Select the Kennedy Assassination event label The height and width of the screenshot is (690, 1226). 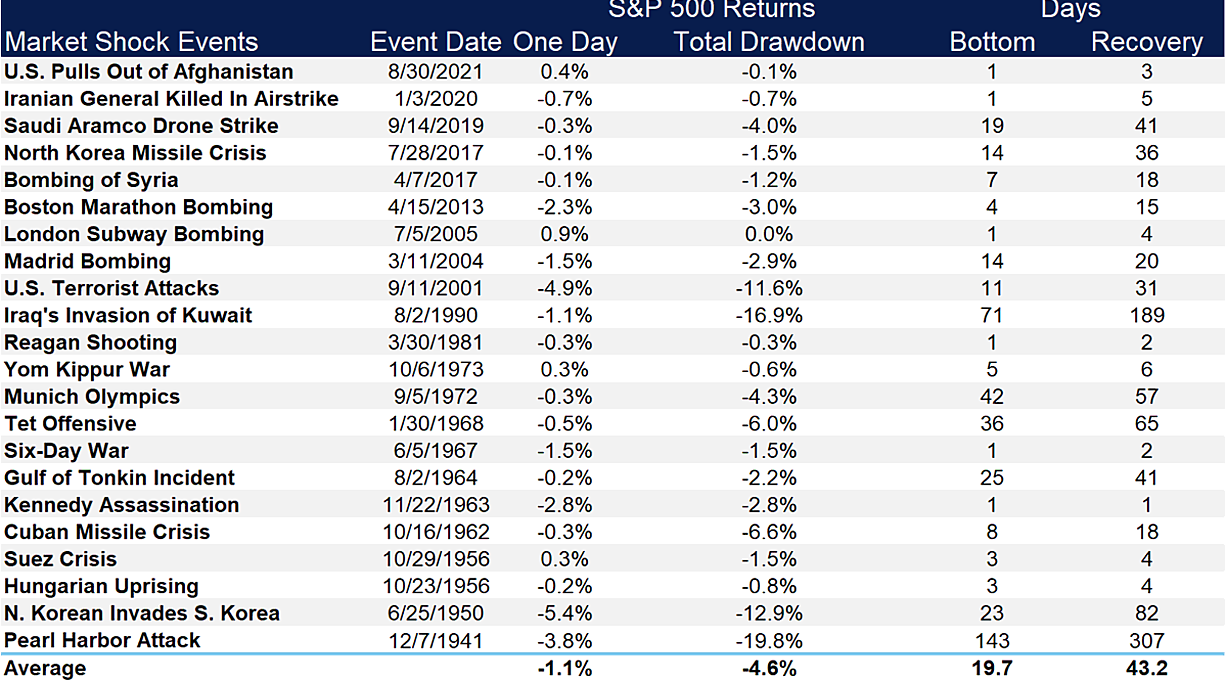pos(121,505)
